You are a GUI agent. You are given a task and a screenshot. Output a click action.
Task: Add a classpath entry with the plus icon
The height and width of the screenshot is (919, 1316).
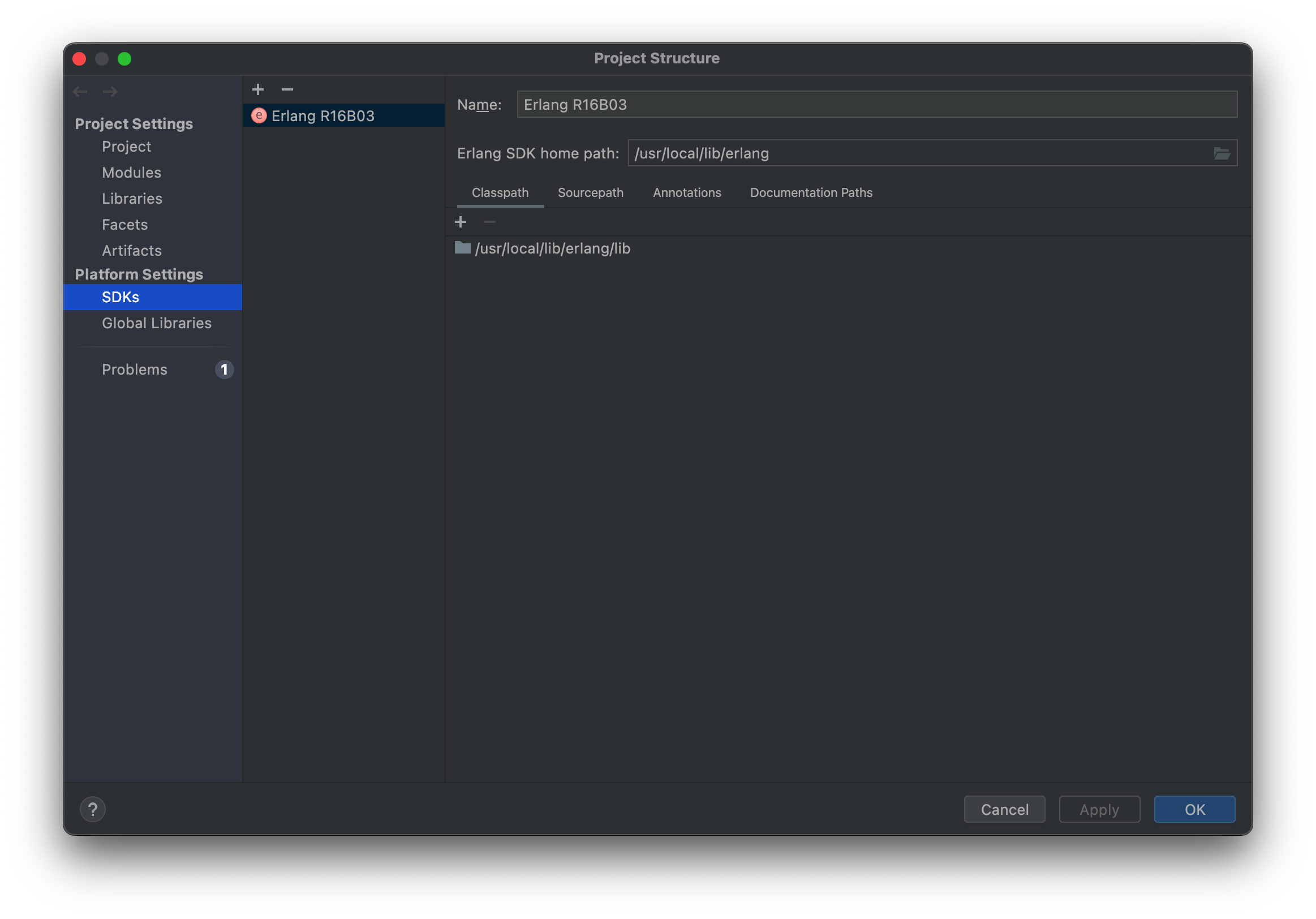click(x=461, y=221)
